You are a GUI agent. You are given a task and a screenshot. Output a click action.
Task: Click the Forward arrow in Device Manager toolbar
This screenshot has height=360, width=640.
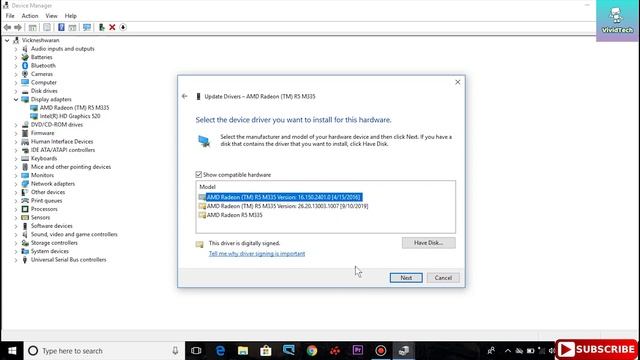[x=18, y=27]
